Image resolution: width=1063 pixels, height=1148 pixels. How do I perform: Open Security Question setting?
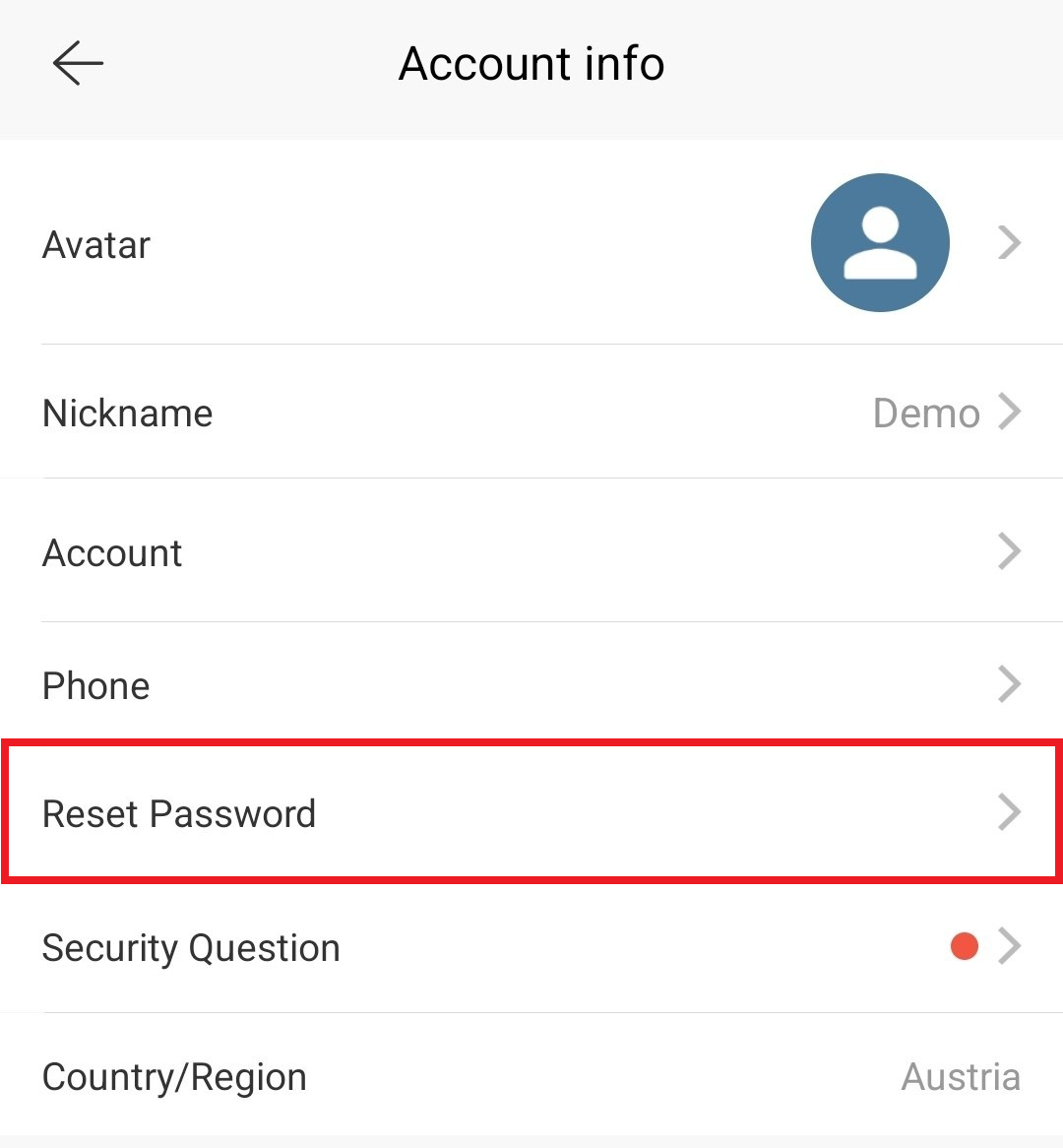coord(531,946)
